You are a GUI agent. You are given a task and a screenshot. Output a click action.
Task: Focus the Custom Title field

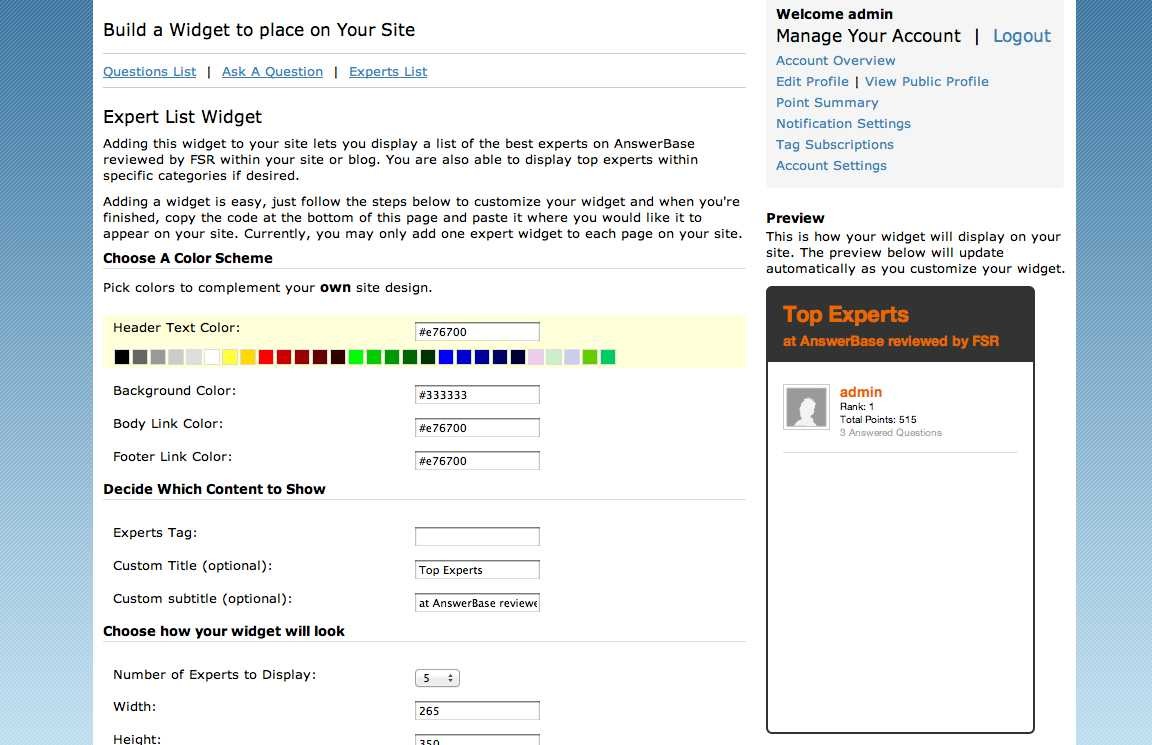pos(477,569)
